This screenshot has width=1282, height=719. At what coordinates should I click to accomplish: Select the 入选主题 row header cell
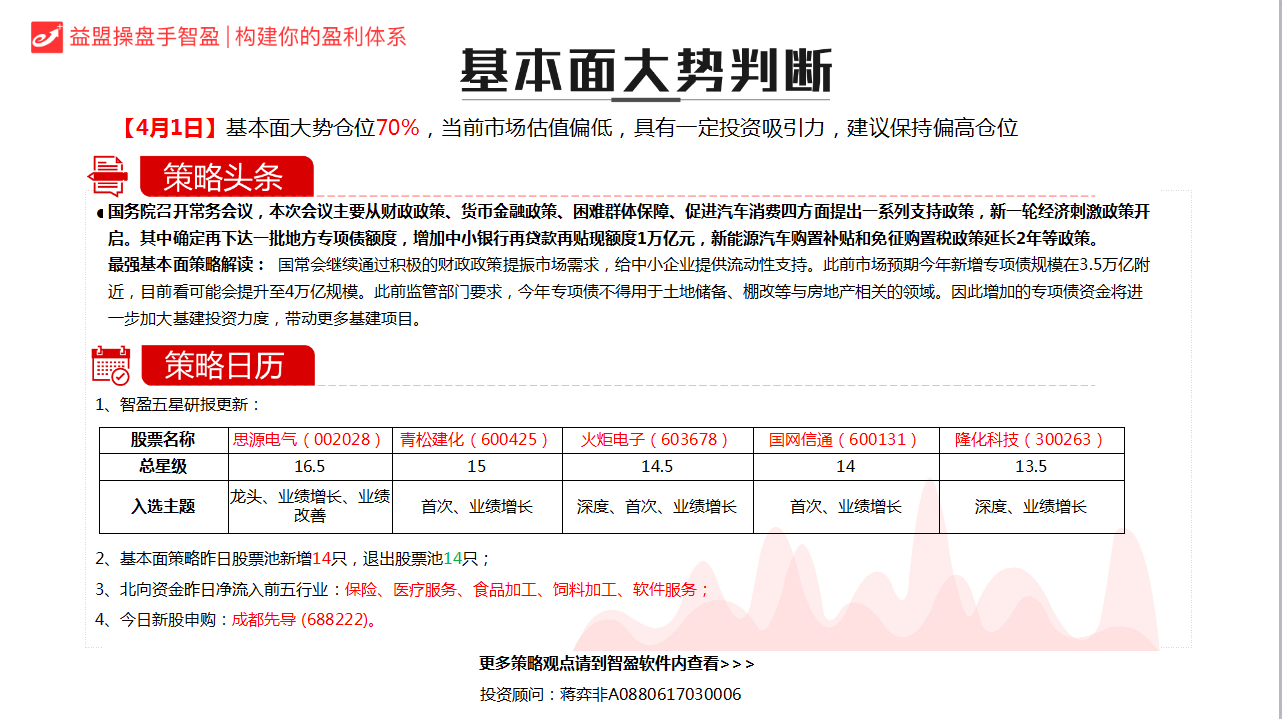tap(163, 507)
